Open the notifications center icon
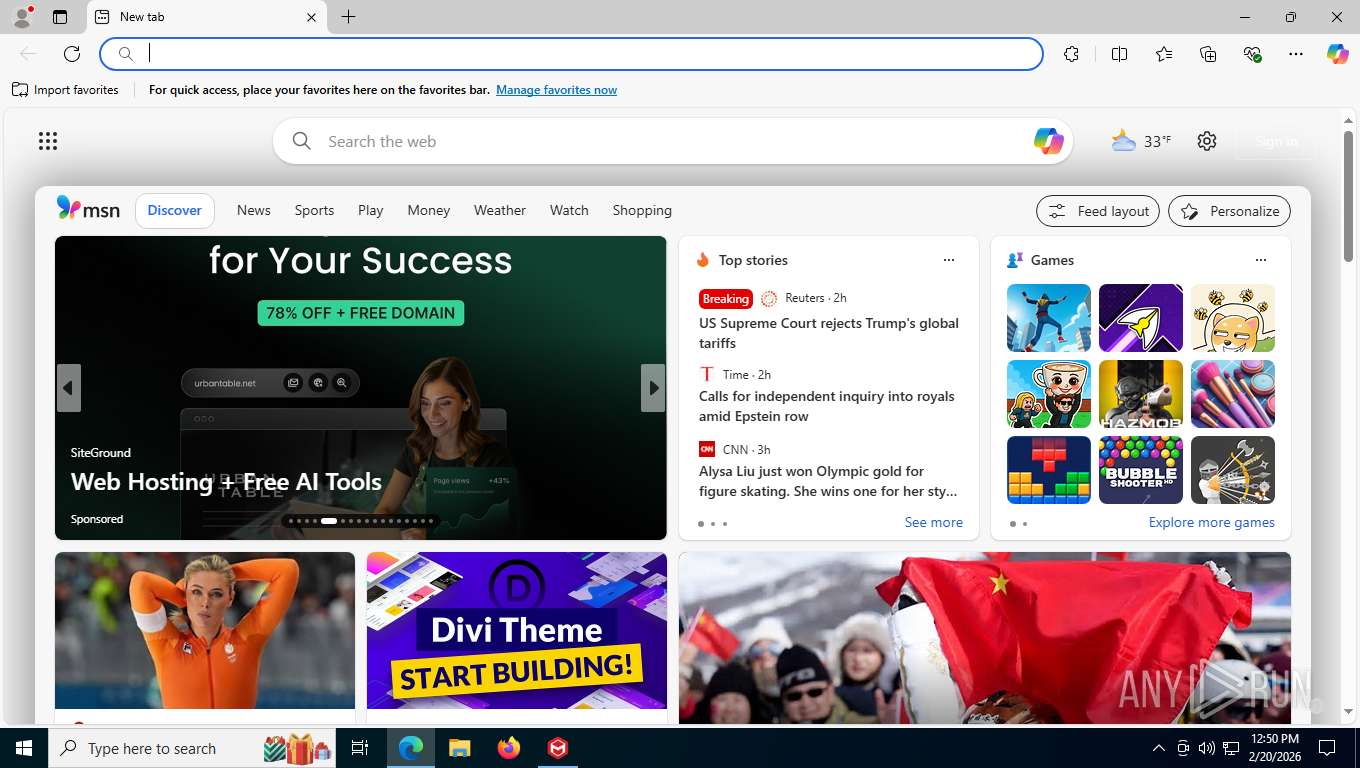This screenshot has height=768, width=1360. tap(1327, 748)
